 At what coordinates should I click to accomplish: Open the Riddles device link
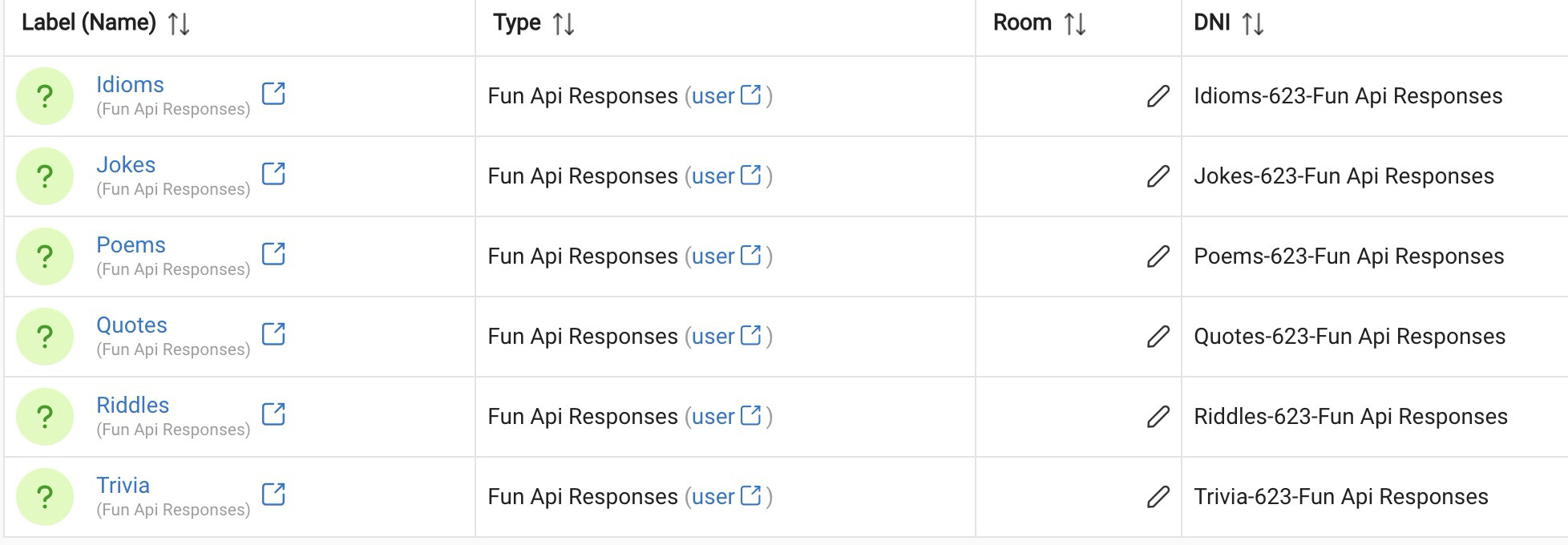pyautogui.click(x=132, y=405)
